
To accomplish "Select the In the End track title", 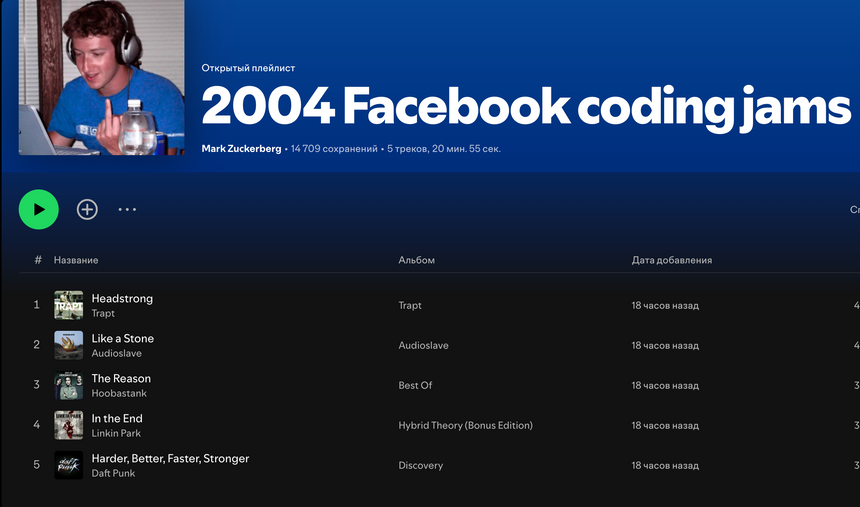I will click(117, 419).
